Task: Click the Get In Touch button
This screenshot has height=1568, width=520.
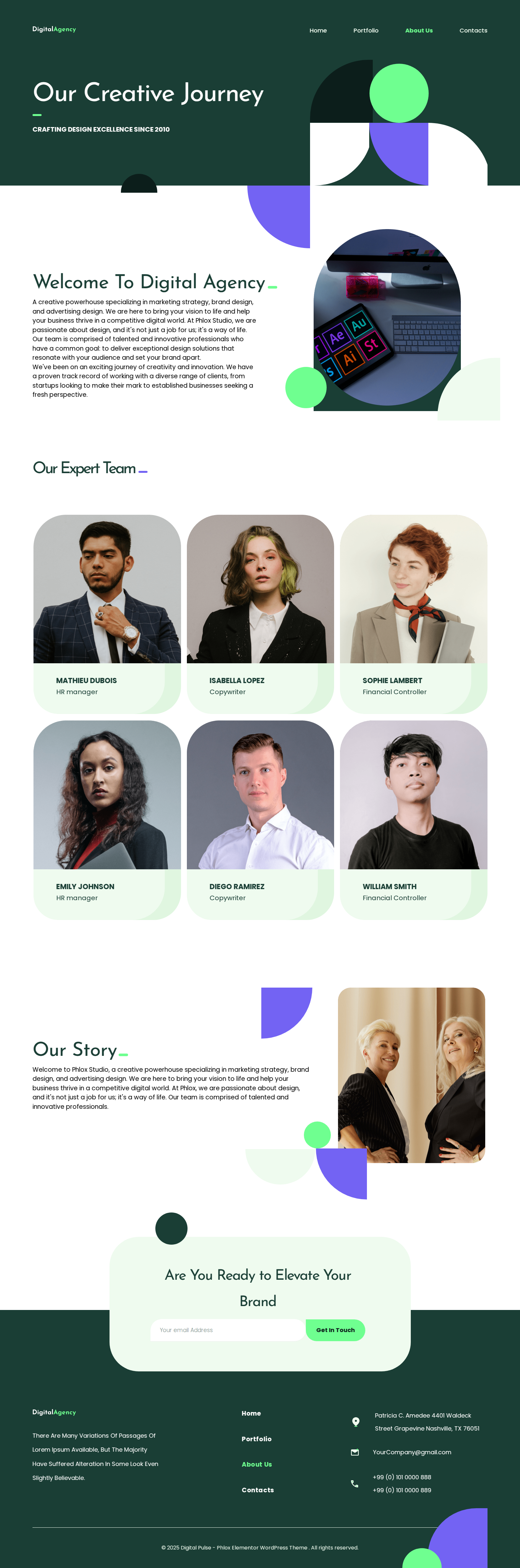Action: (335, 1330)
